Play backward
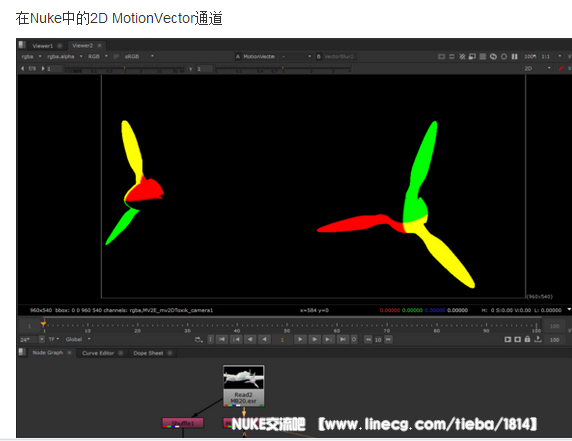 (264, 340)
